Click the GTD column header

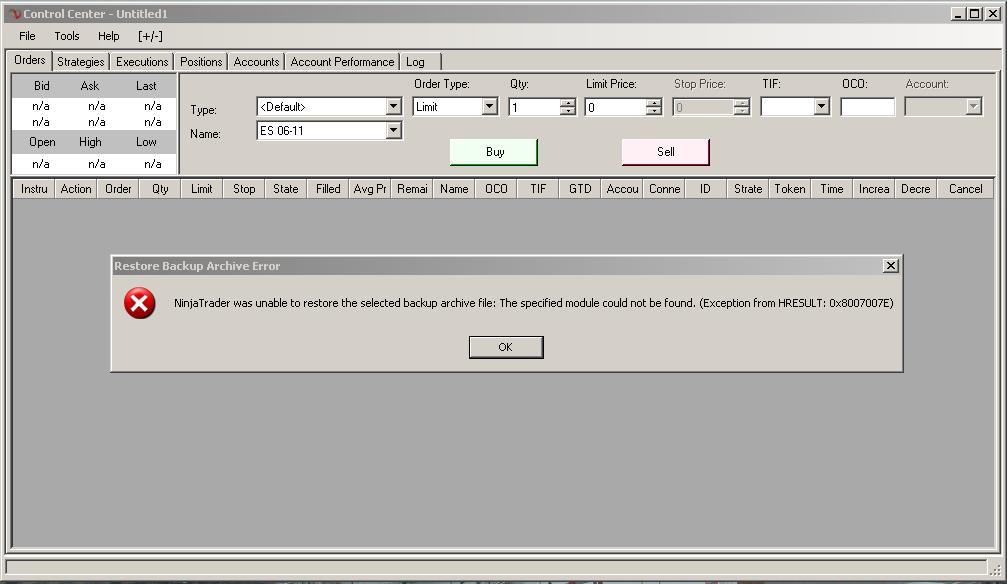[580, 189]
